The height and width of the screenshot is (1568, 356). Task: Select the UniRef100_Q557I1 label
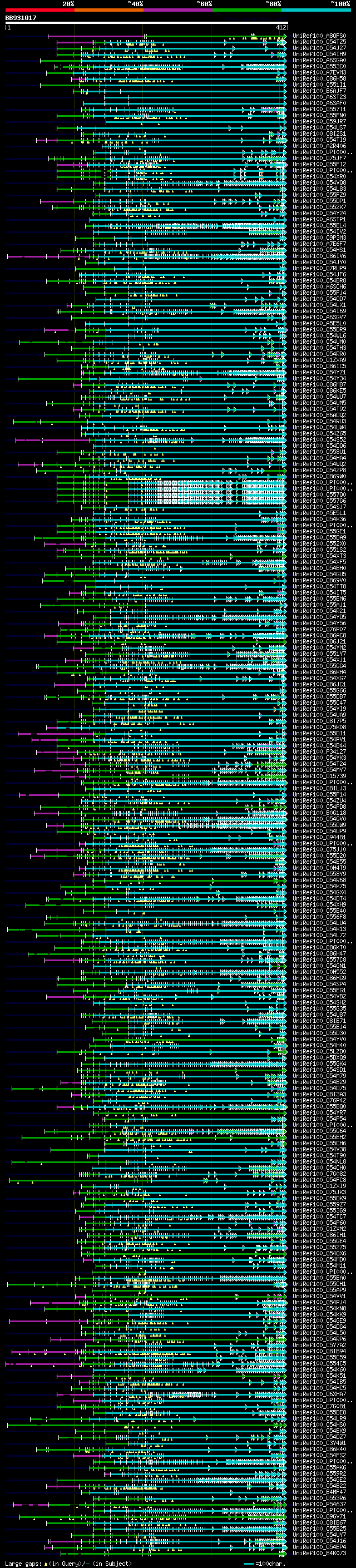(x=319, y=109)
